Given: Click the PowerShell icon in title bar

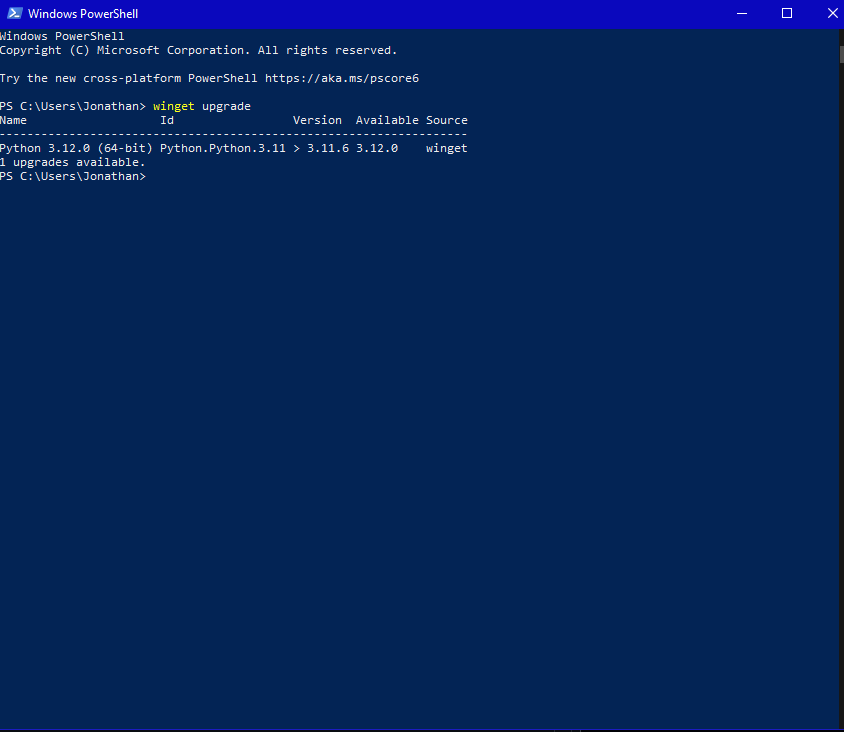Looking at the screenshot, I should pyautogui.click(x=14, y=14).
